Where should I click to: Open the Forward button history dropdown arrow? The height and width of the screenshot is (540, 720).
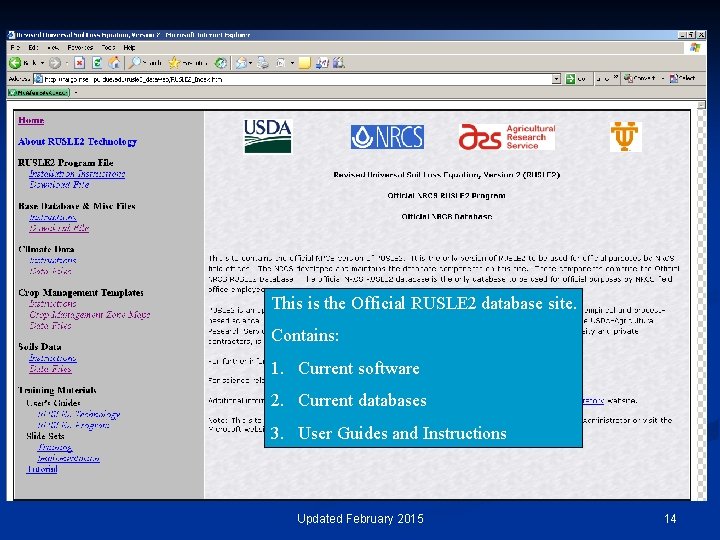click(x=67, y=63)
